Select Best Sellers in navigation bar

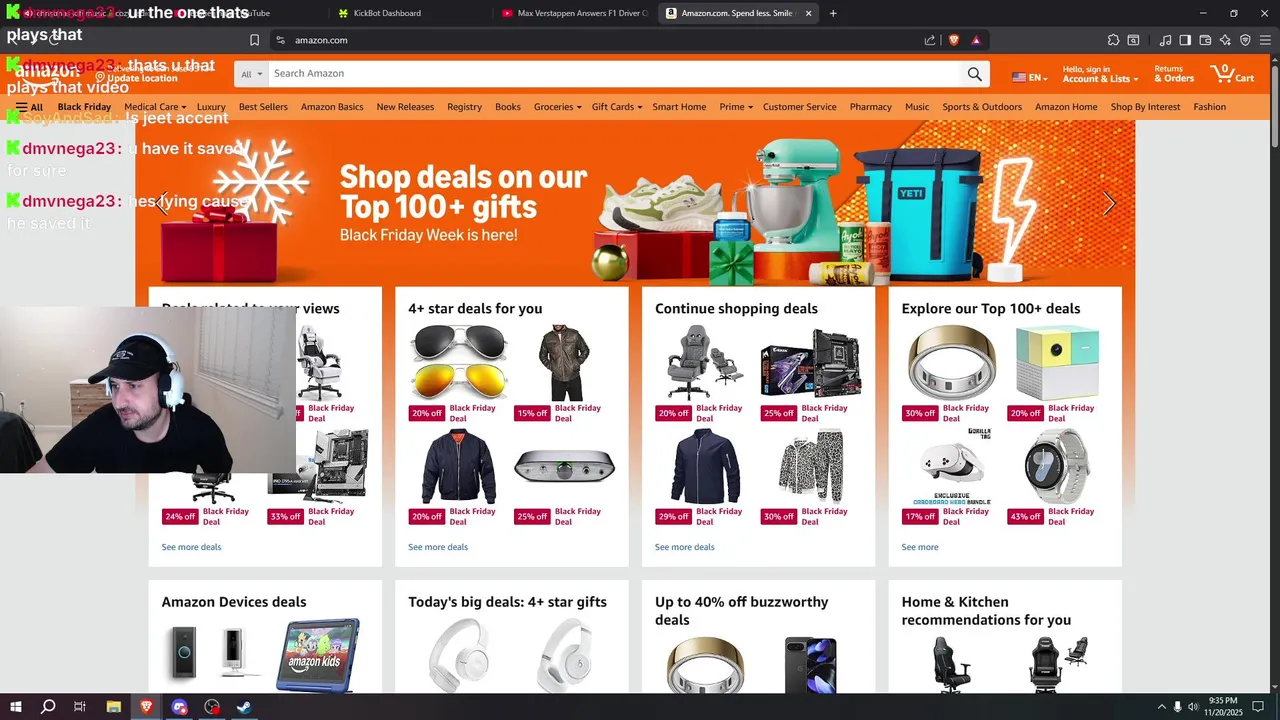coord(263,107)
